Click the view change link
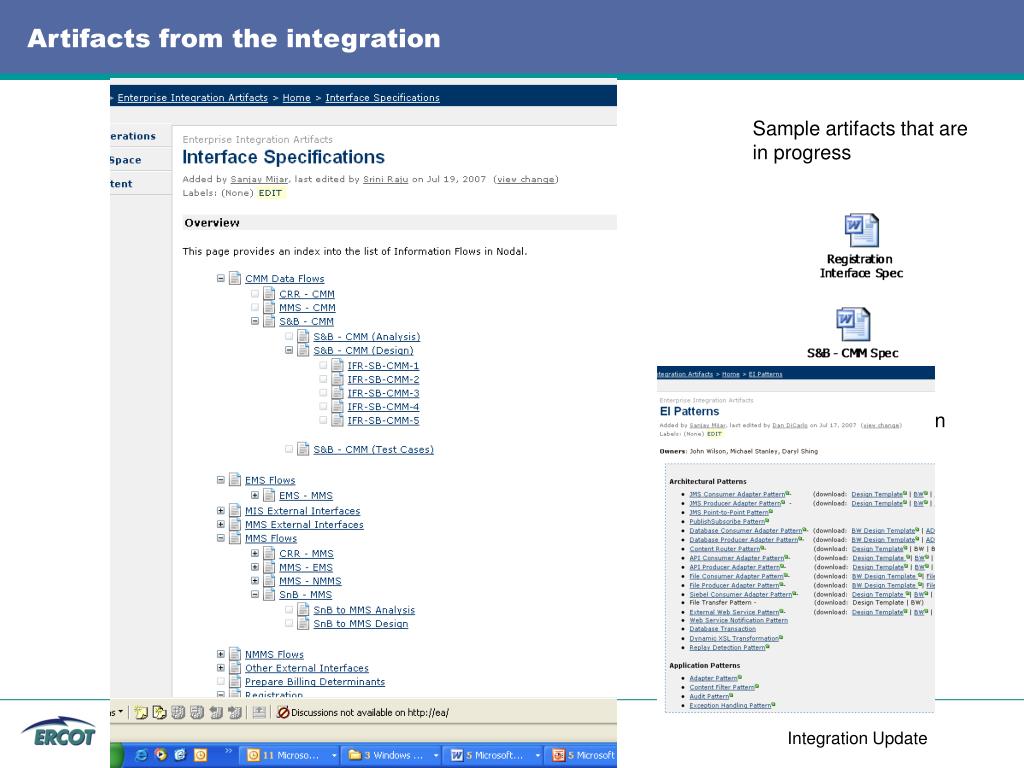The height and width of the screenshot is (768, 1024). pyautogui.click(x=526, y=179)
